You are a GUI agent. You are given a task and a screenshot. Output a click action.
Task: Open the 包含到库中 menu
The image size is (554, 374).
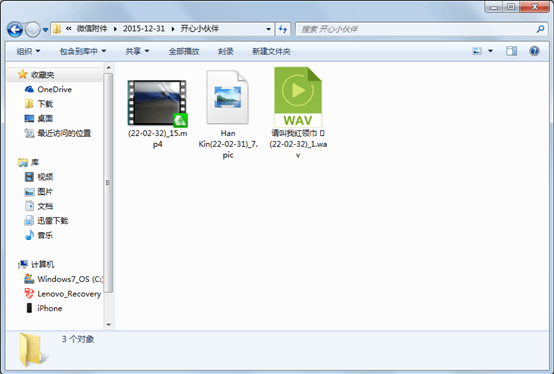(x=83, y=52)
